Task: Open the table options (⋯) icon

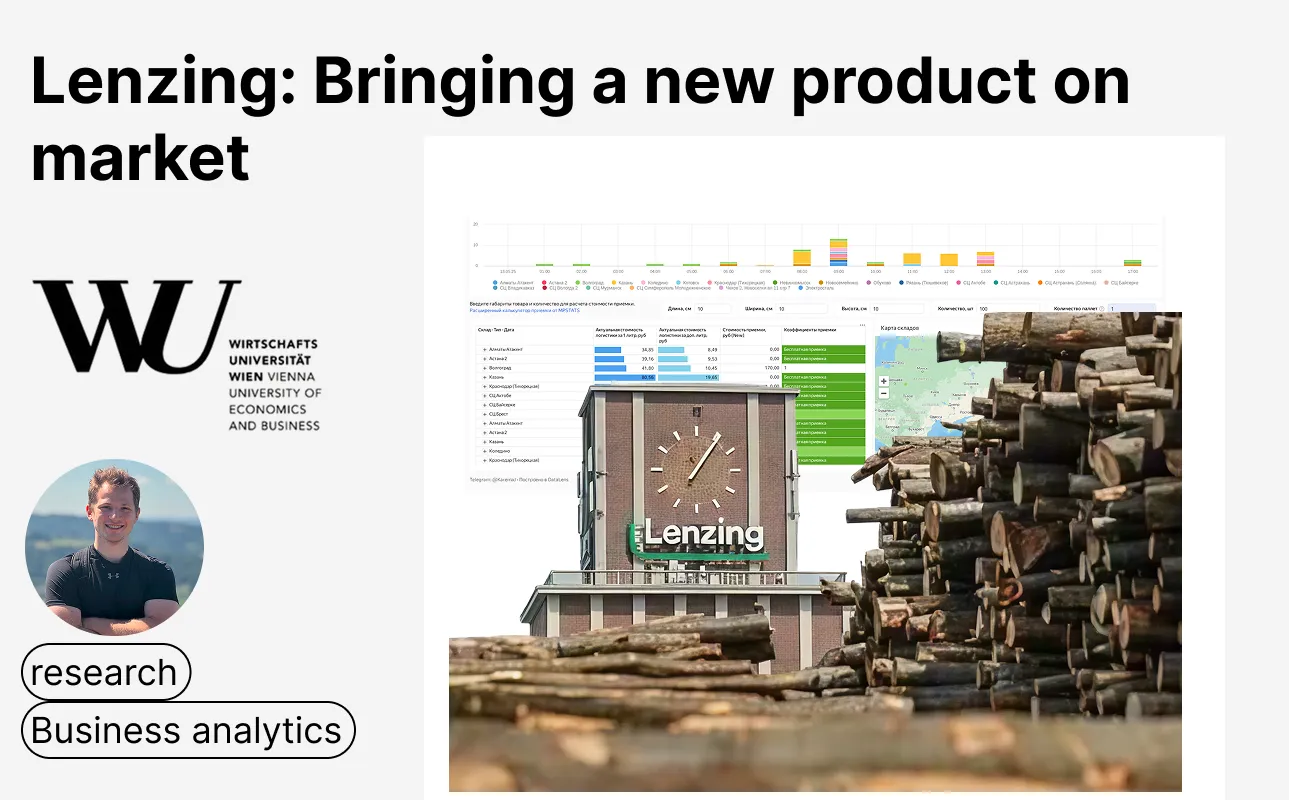Action: (x=861, y=324)
